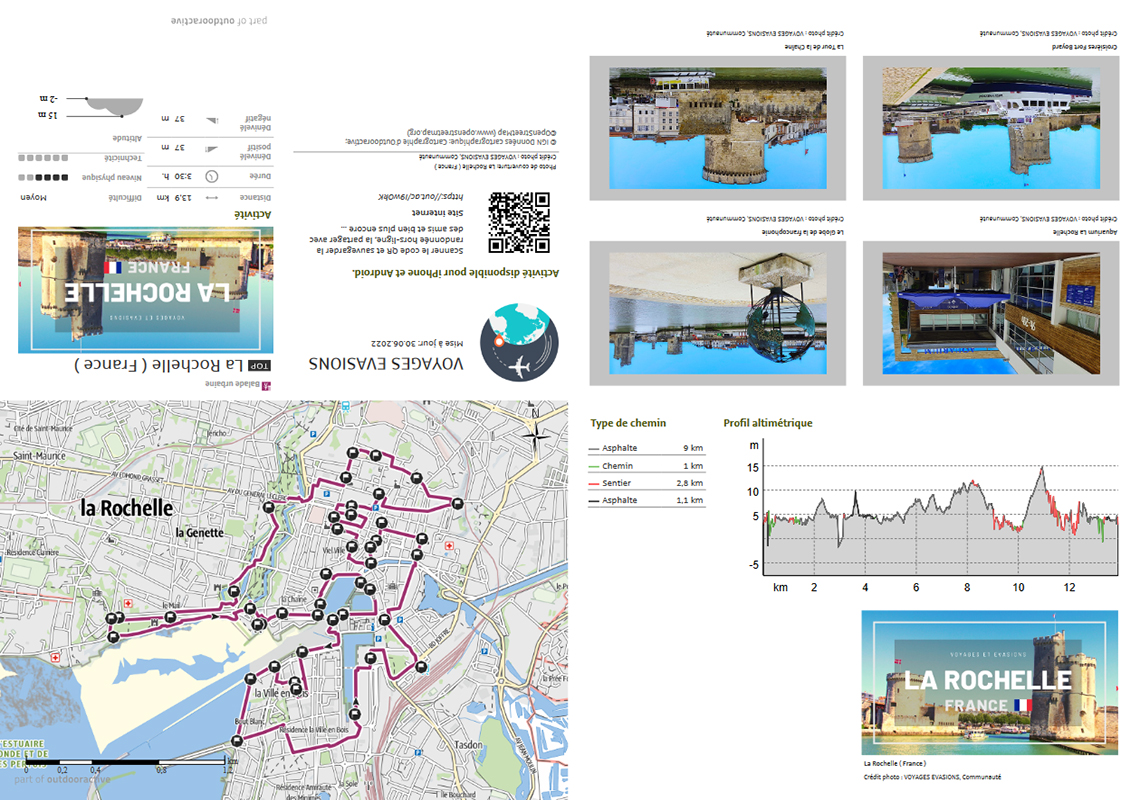Open the Croisières Fort Boyard photo

click(x=991, y=128)
